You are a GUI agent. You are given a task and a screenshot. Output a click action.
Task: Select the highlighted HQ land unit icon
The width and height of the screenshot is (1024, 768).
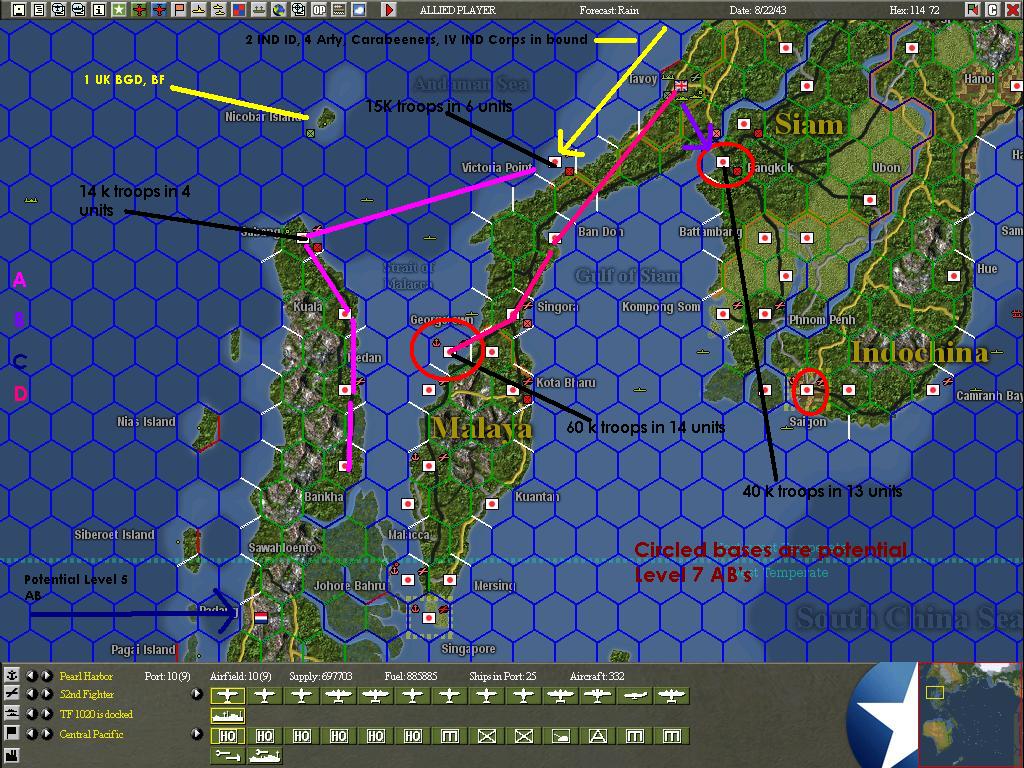227,736
